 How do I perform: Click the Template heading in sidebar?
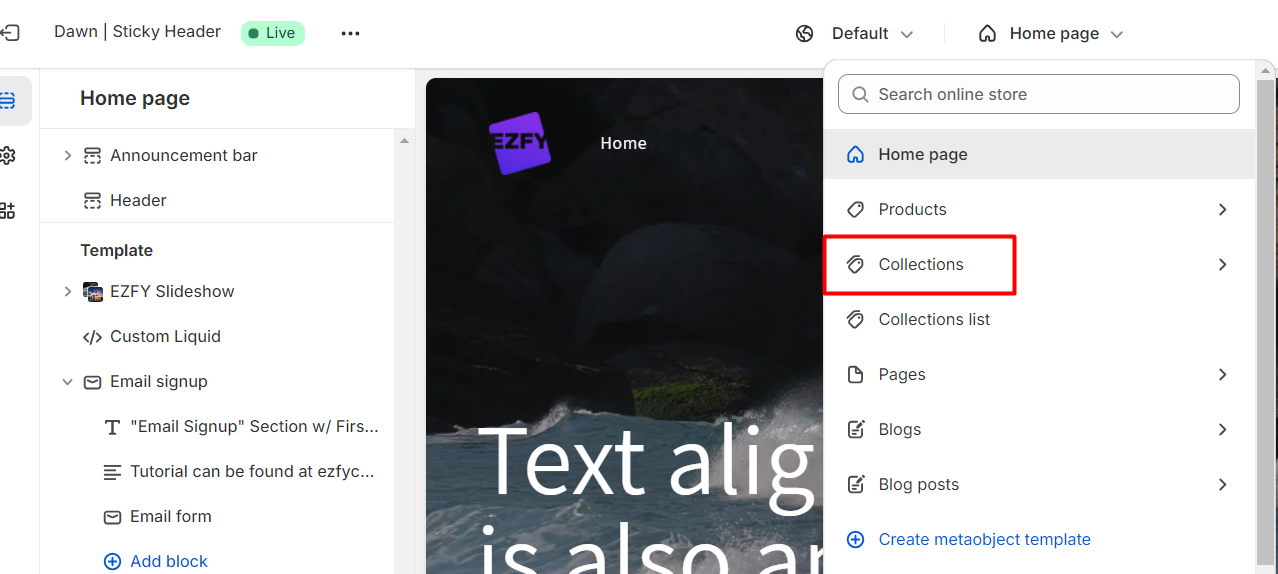(x=116, y=250)
